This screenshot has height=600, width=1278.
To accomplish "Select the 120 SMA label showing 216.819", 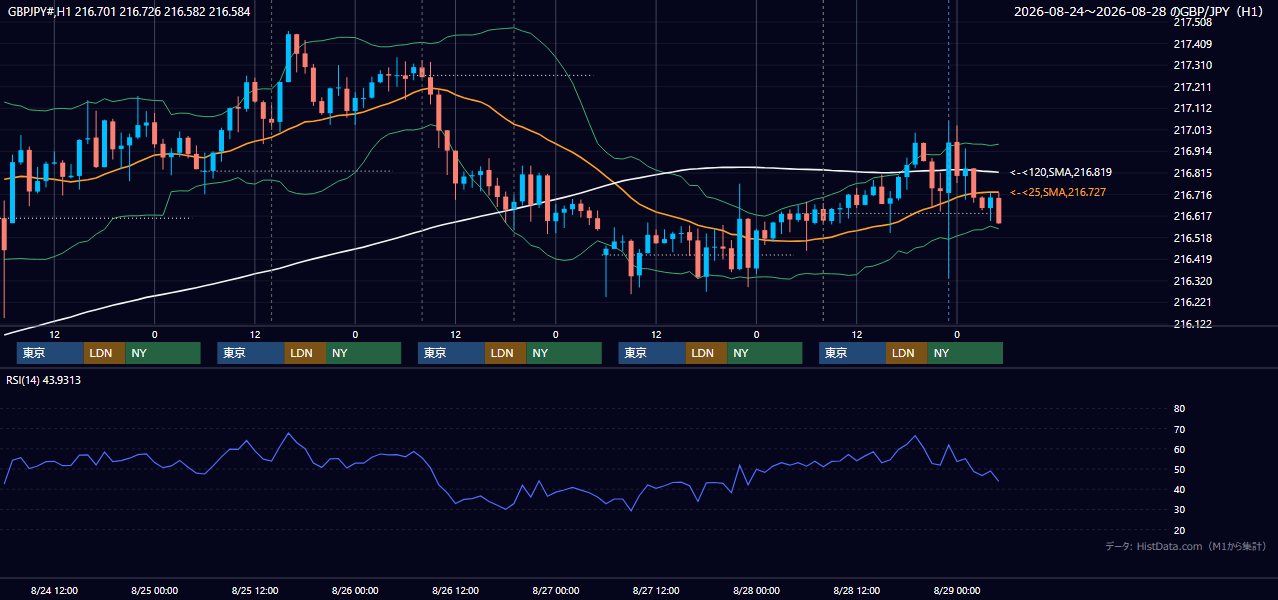I will click(1061, 172).
